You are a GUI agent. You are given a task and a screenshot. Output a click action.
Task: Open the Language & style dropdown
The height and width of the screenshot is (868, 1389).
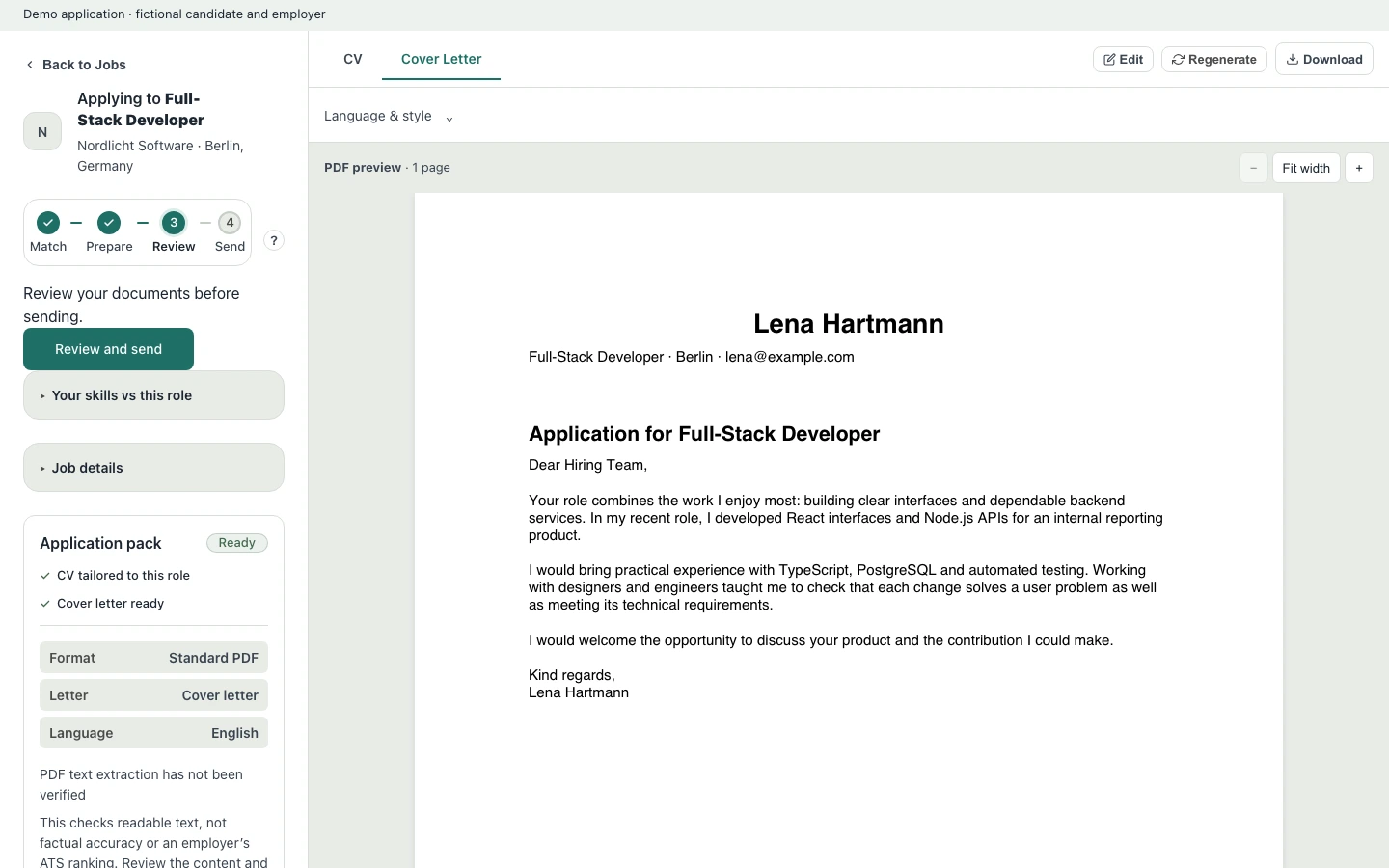point(389,117)
